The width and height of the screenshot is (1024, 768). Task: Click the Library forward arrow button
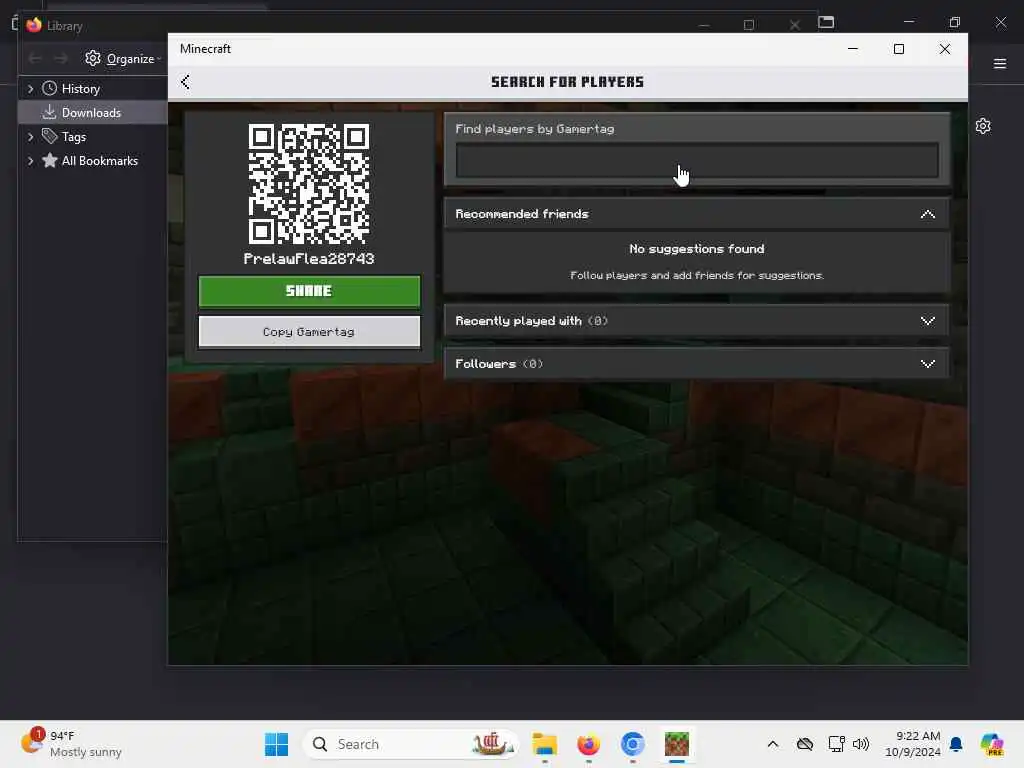(61, 59)
